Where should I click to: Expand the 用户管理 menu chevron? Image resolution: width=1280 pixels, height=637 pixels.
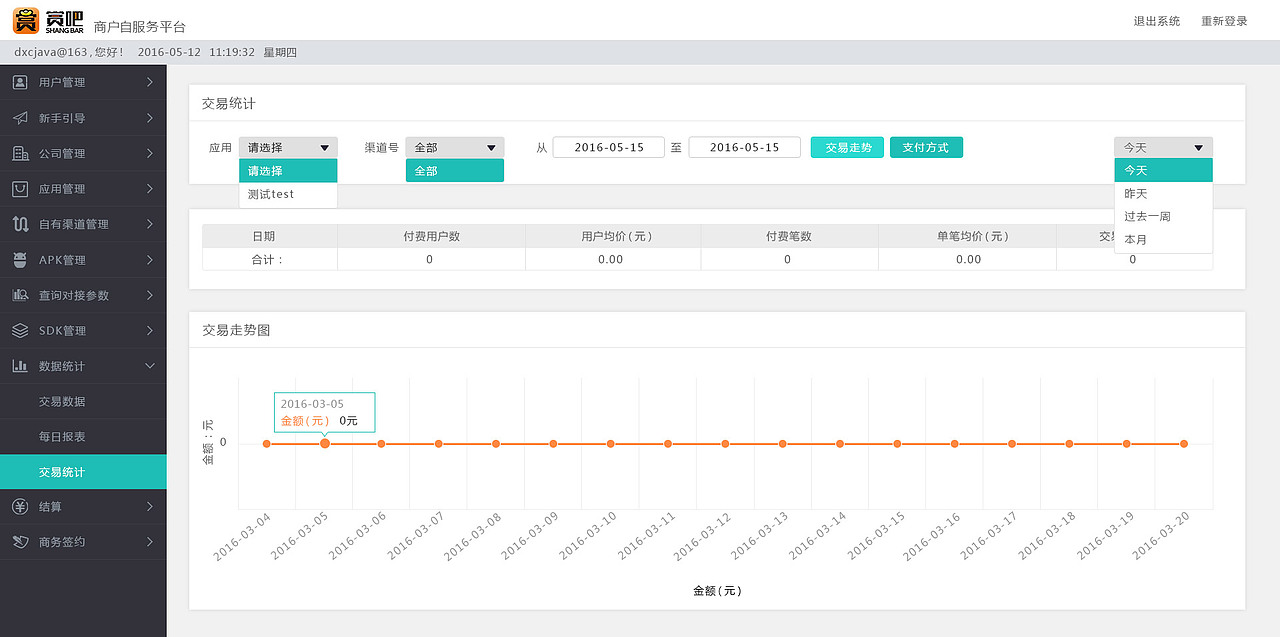(x=150, y=82)
